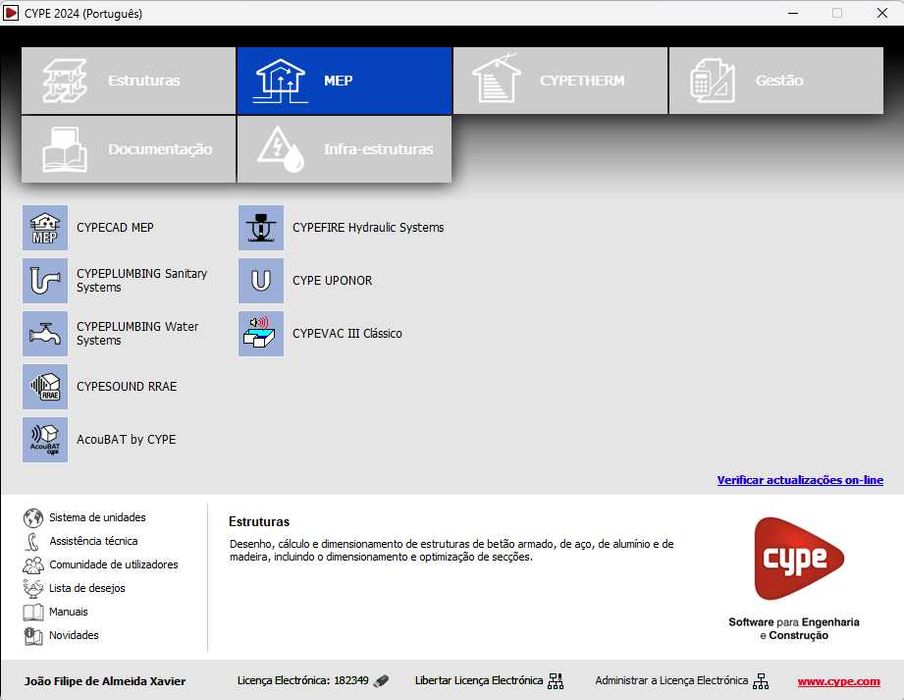Click the CYPEVAC III Clássico label
904x700 pixels.
(347, 334)
